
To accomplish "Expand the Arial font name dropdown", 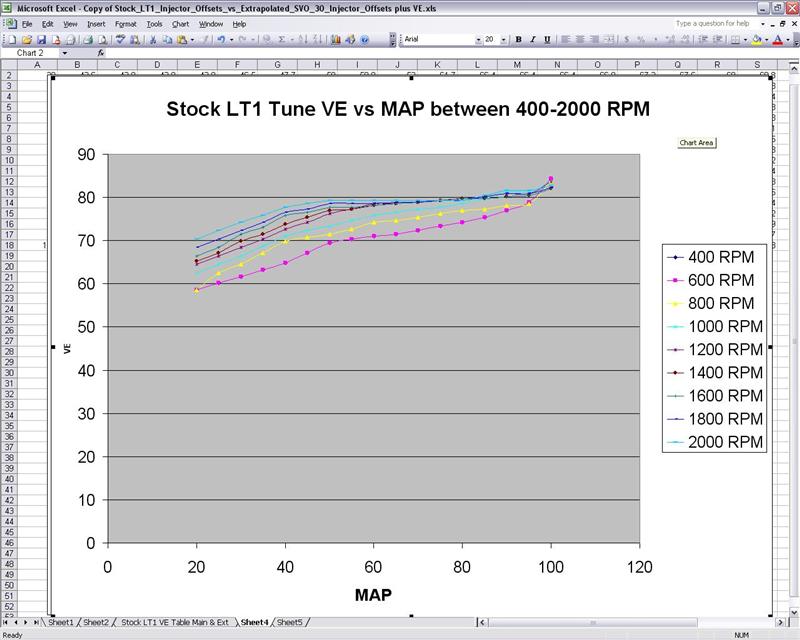I will click(479, 40).
